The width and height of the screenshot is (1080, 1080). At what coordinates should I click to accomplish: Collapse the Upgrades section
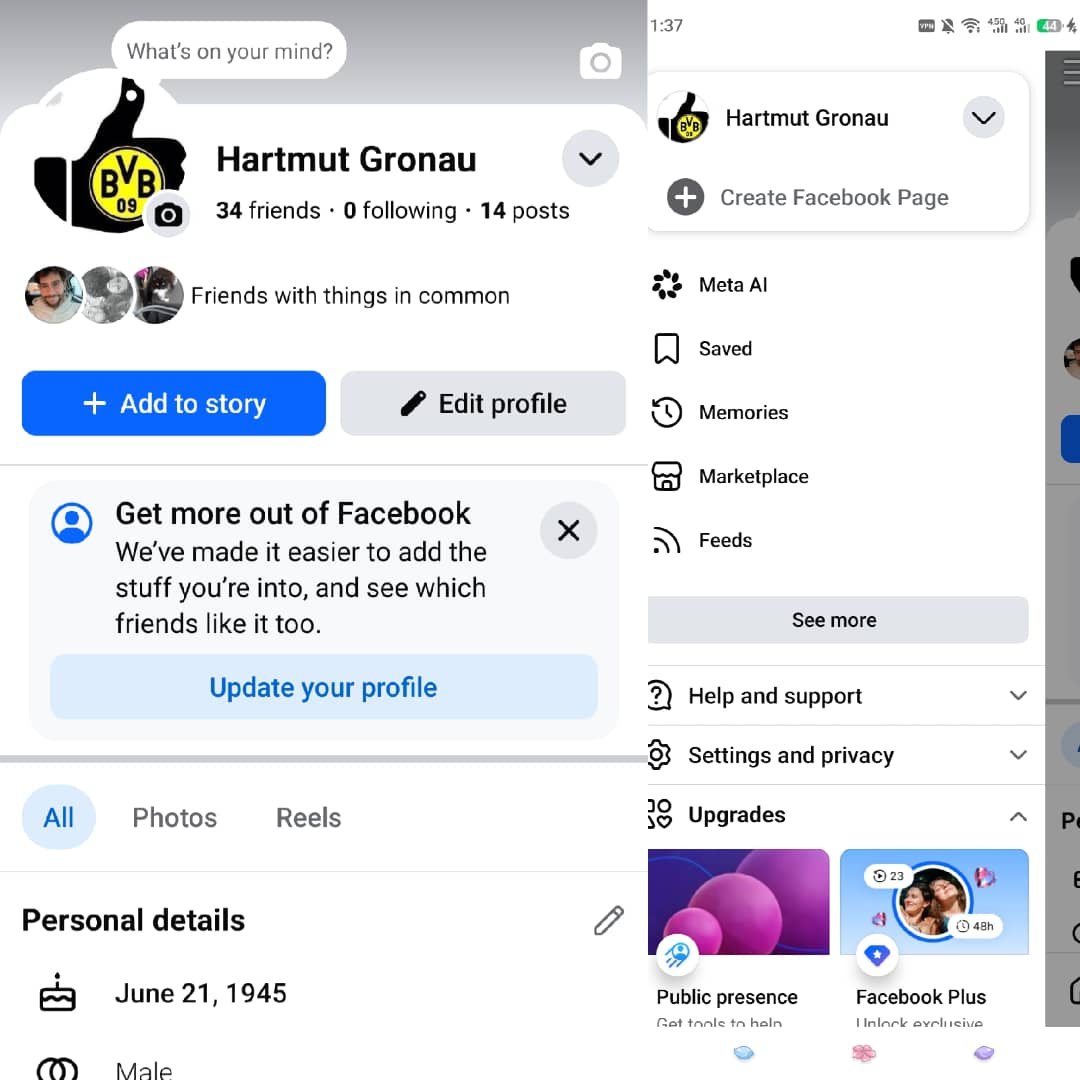(x=1019, y=816)
